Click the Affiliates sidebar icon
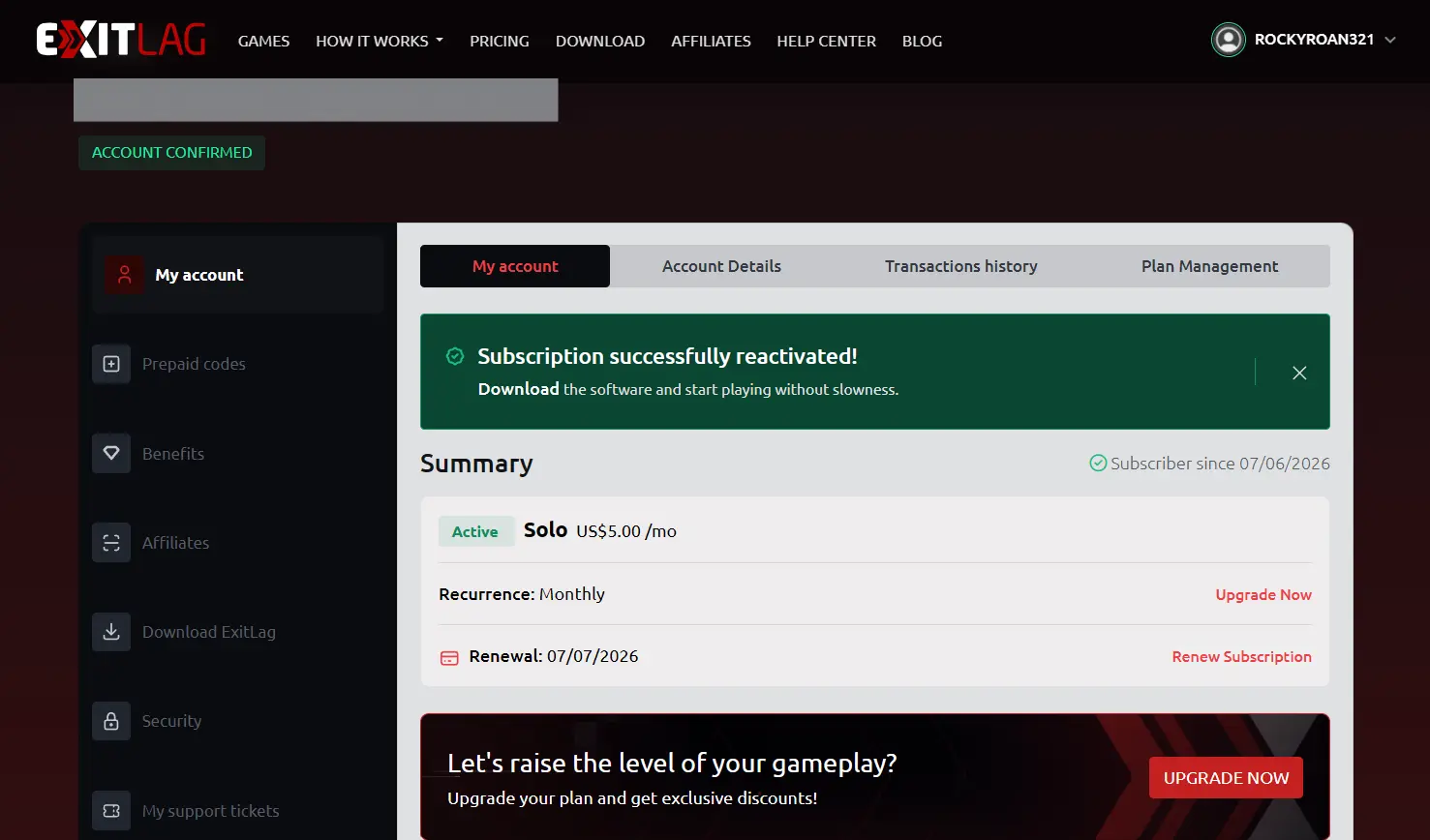Screen dimensions: 1430x840 [111, 543]
